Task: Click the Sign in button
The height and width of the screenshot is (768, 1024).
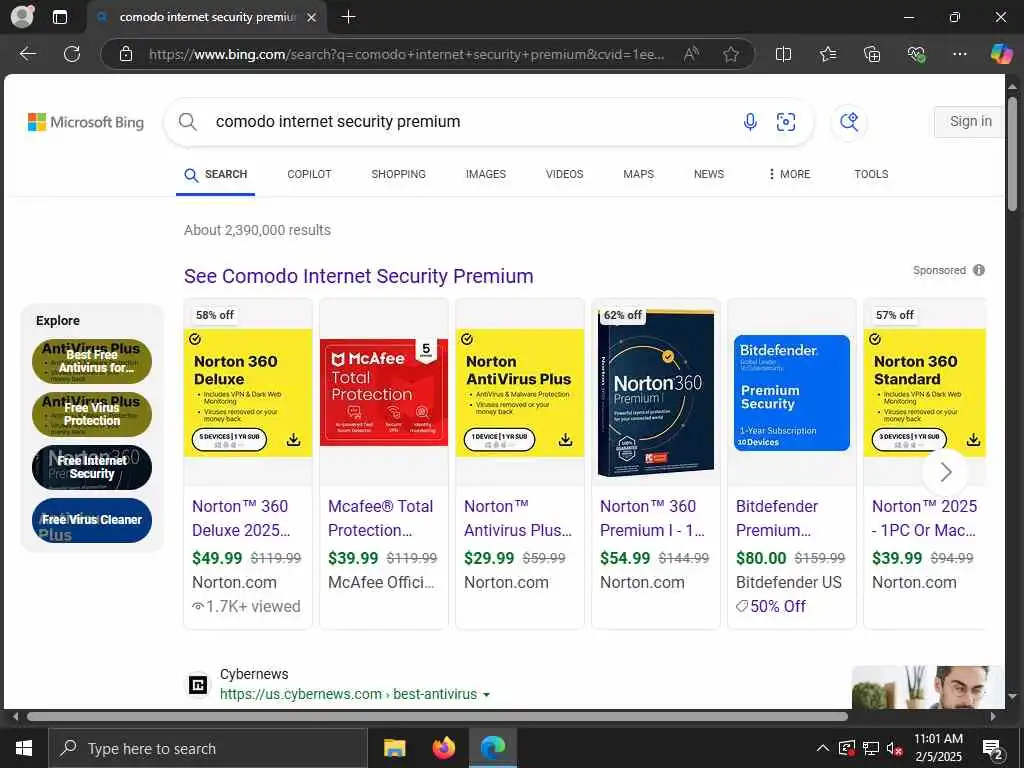Action: pos(969,121)
